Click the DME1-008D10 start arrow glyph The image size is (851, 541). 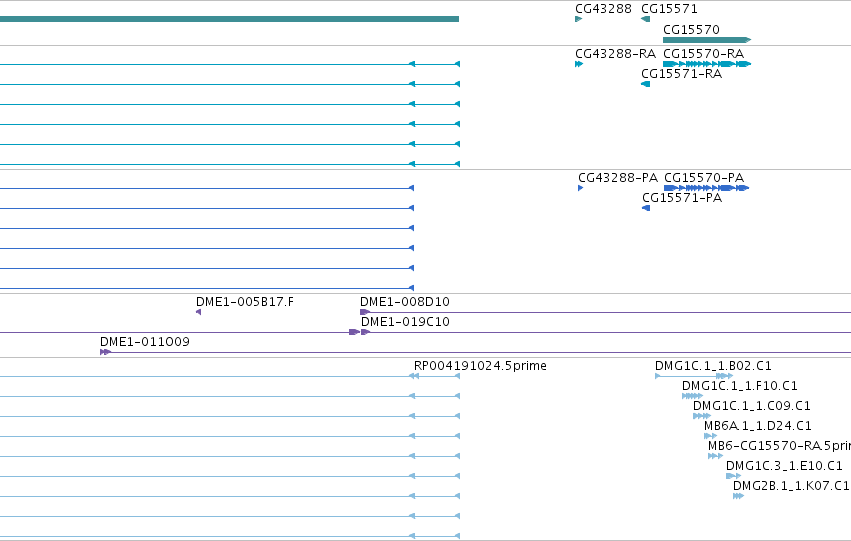coord(365,312)
